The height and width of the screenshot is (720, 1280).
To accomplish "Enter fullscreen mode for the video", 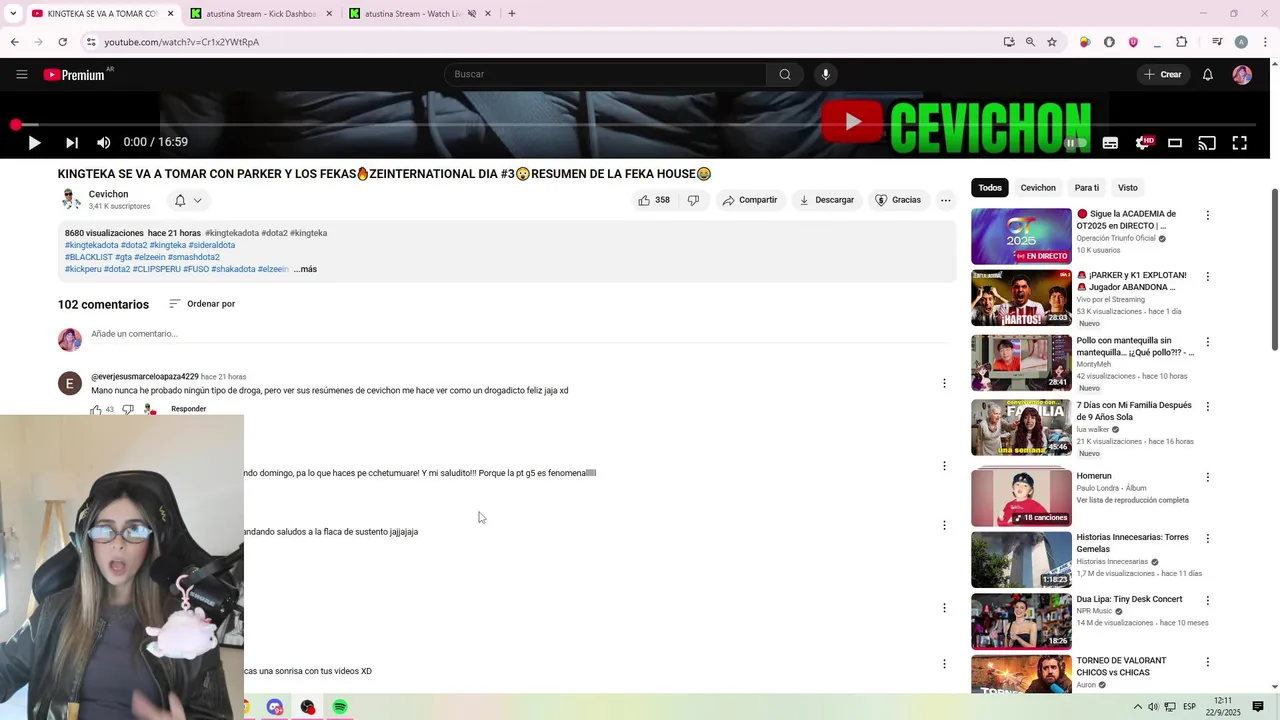I will (x=1239, y=143).
